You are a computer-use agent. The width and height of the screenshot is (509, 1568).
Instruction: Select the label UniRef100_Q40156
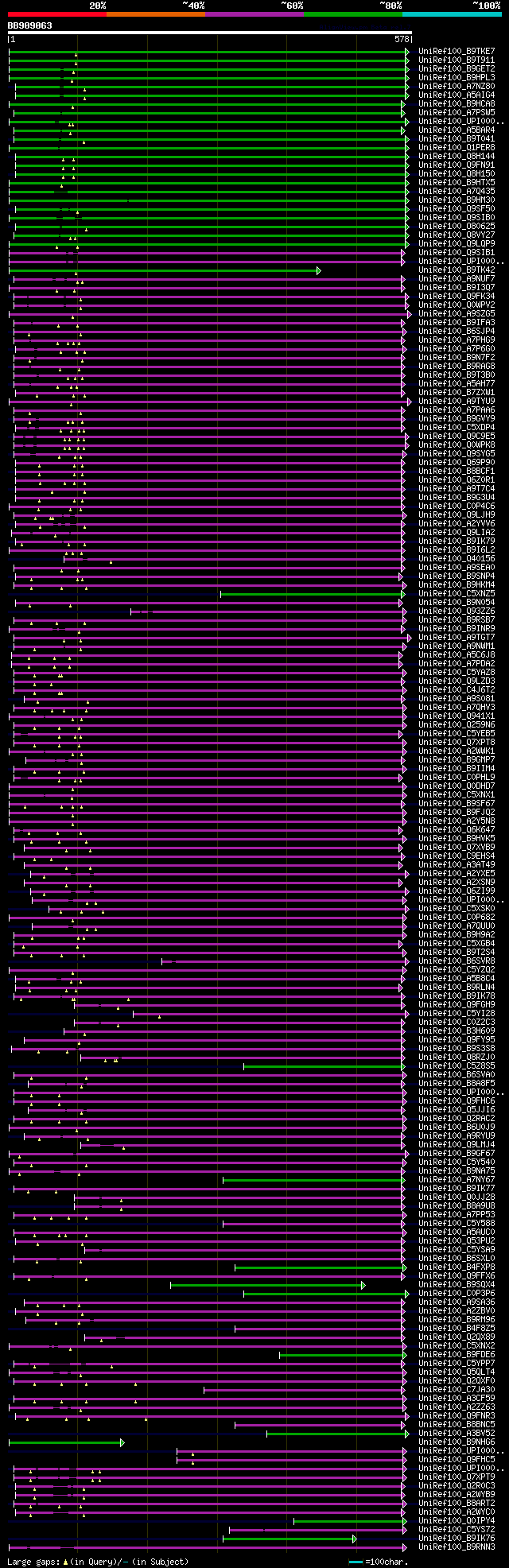(457, 558)
